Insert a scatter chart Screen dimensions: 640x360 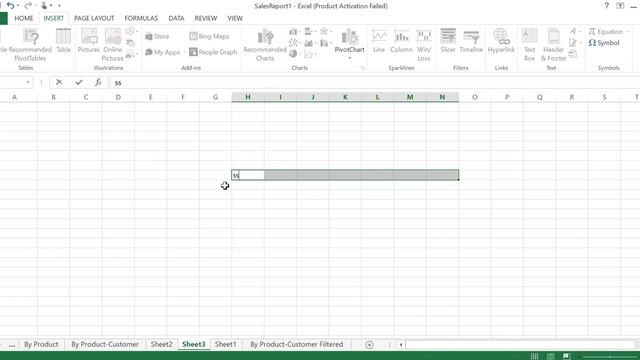[x=309, y=53]
